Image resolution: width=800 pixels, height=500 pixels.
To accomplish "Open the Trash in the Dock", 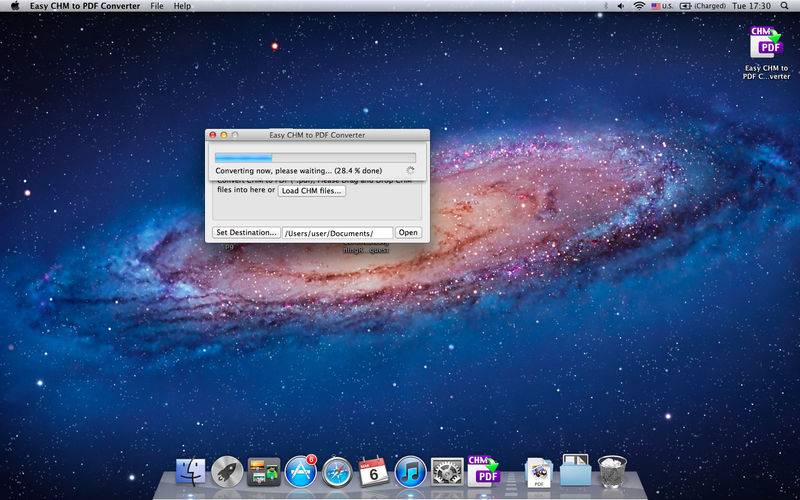I will coord(612,471).
